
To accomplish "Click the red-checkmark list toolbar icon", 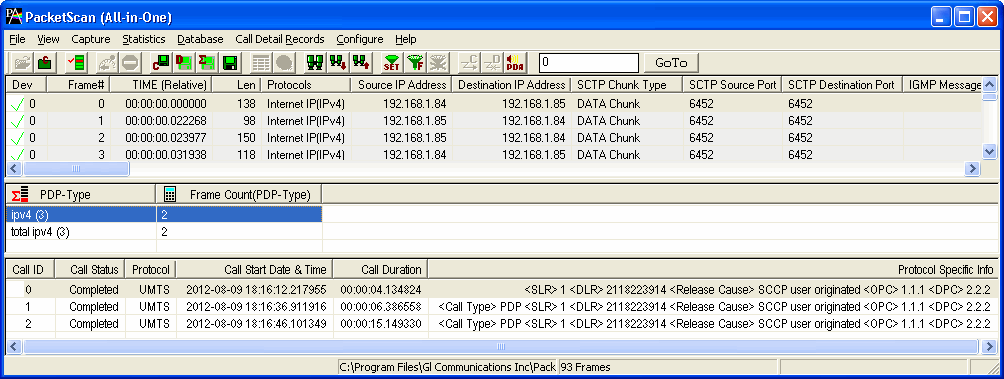I will [75, 63].
